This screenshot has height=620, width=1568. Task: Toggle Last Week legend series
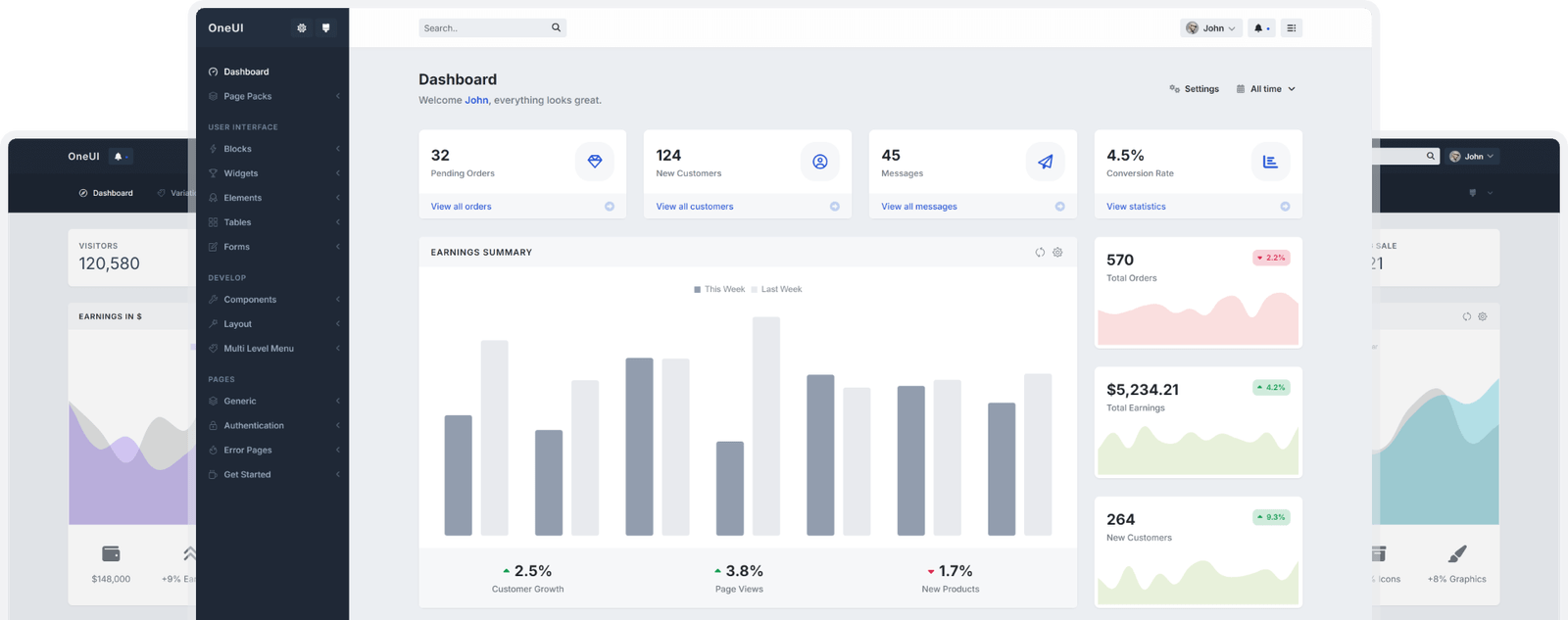[776, 290]
